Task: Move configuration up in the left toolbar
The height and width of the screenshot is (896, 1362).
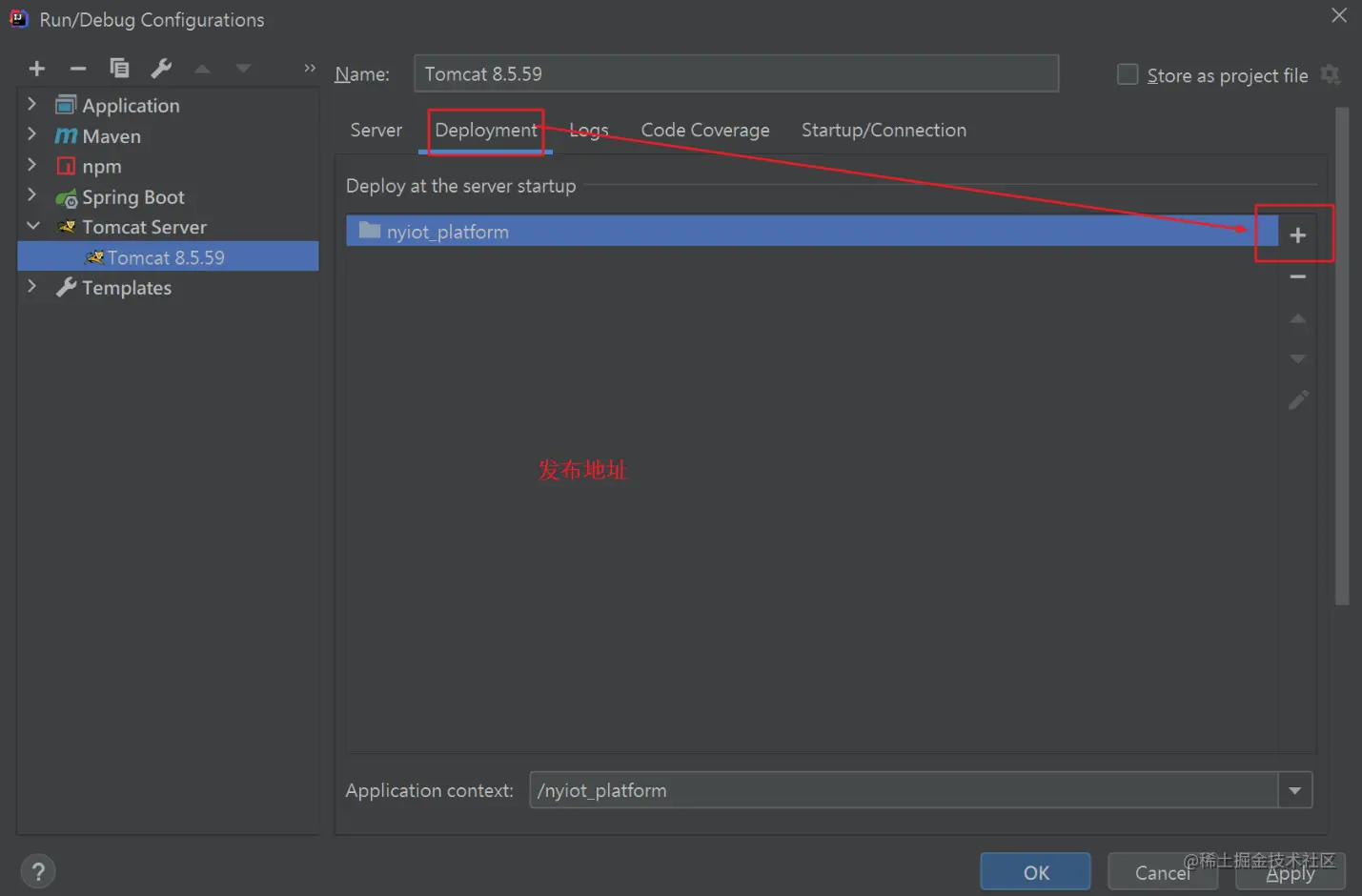Action: (202, 69)
